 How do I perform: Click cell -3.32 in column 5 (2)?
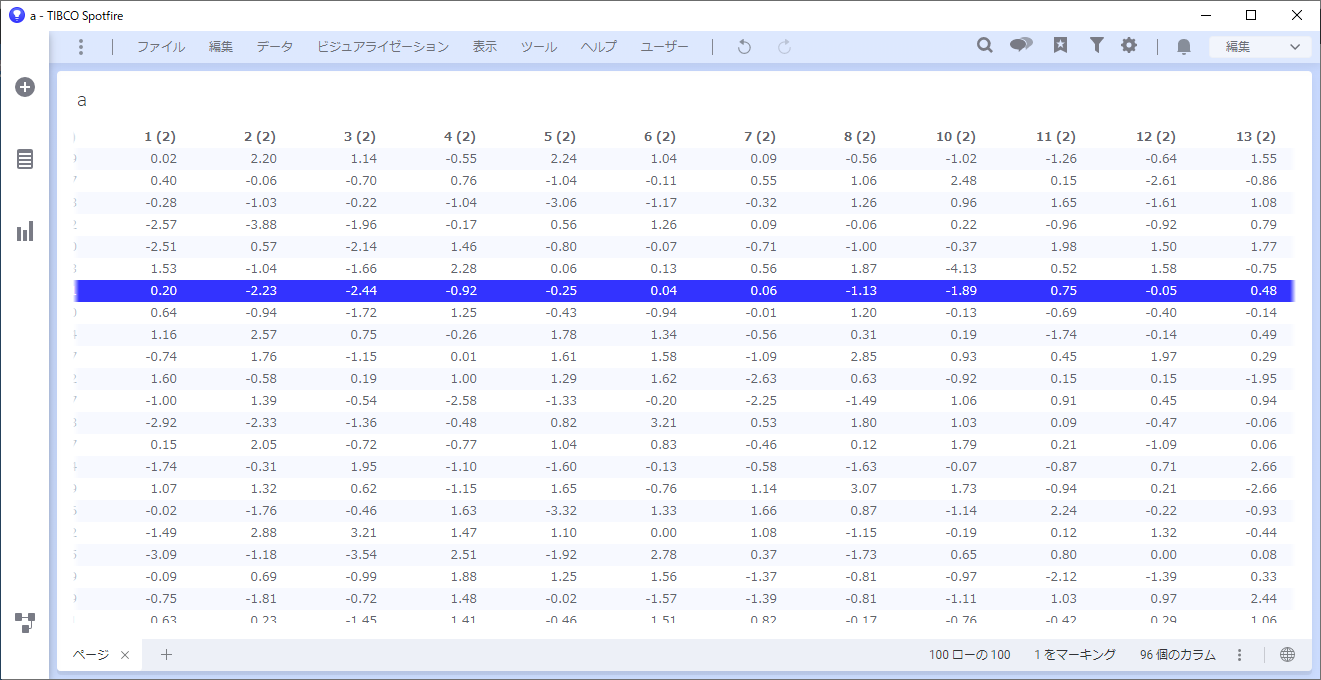click(x=561, y=511)
